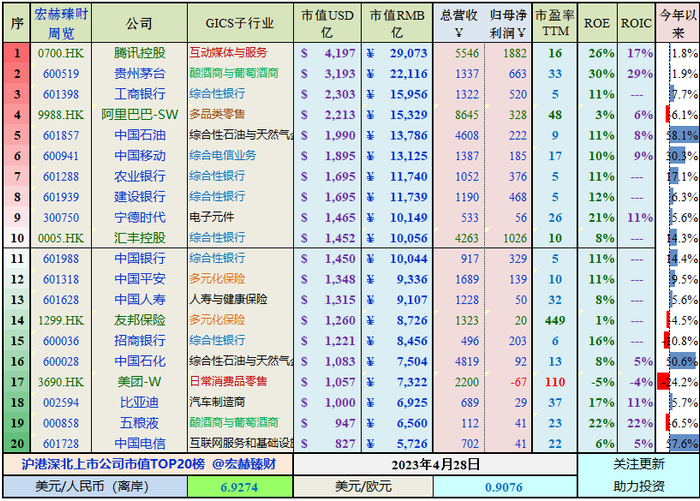Click the 市值USD亿 column header
This screenshot has height=501, width=700.
tap(327, 23)
